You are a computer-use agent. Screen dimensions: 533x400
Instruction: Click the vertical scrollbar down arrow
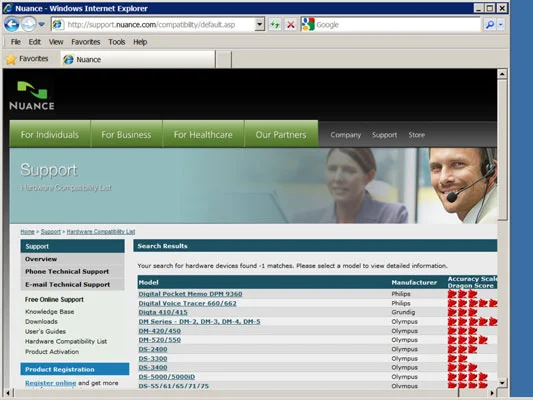coord(502,383)
